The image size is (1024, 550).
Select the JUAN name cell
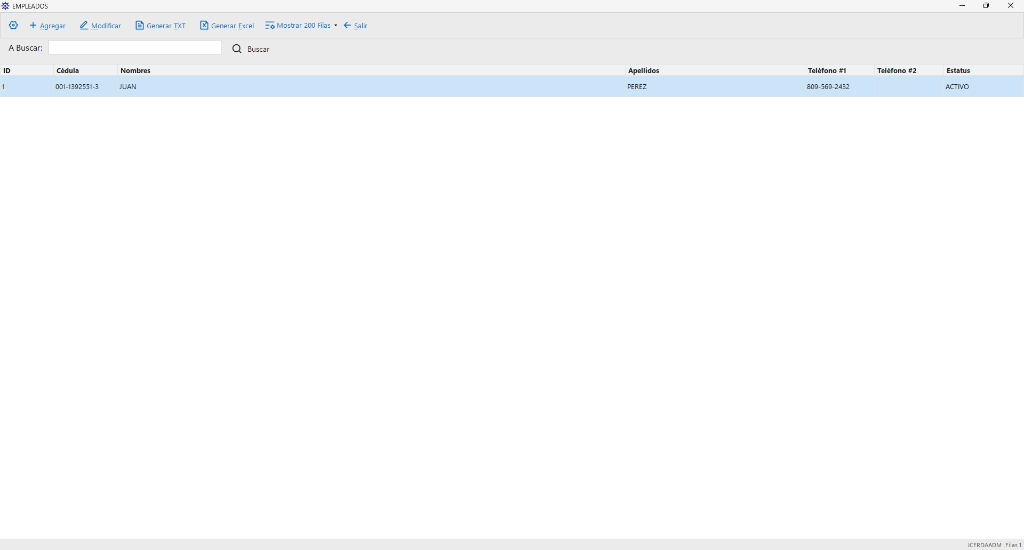371,86
